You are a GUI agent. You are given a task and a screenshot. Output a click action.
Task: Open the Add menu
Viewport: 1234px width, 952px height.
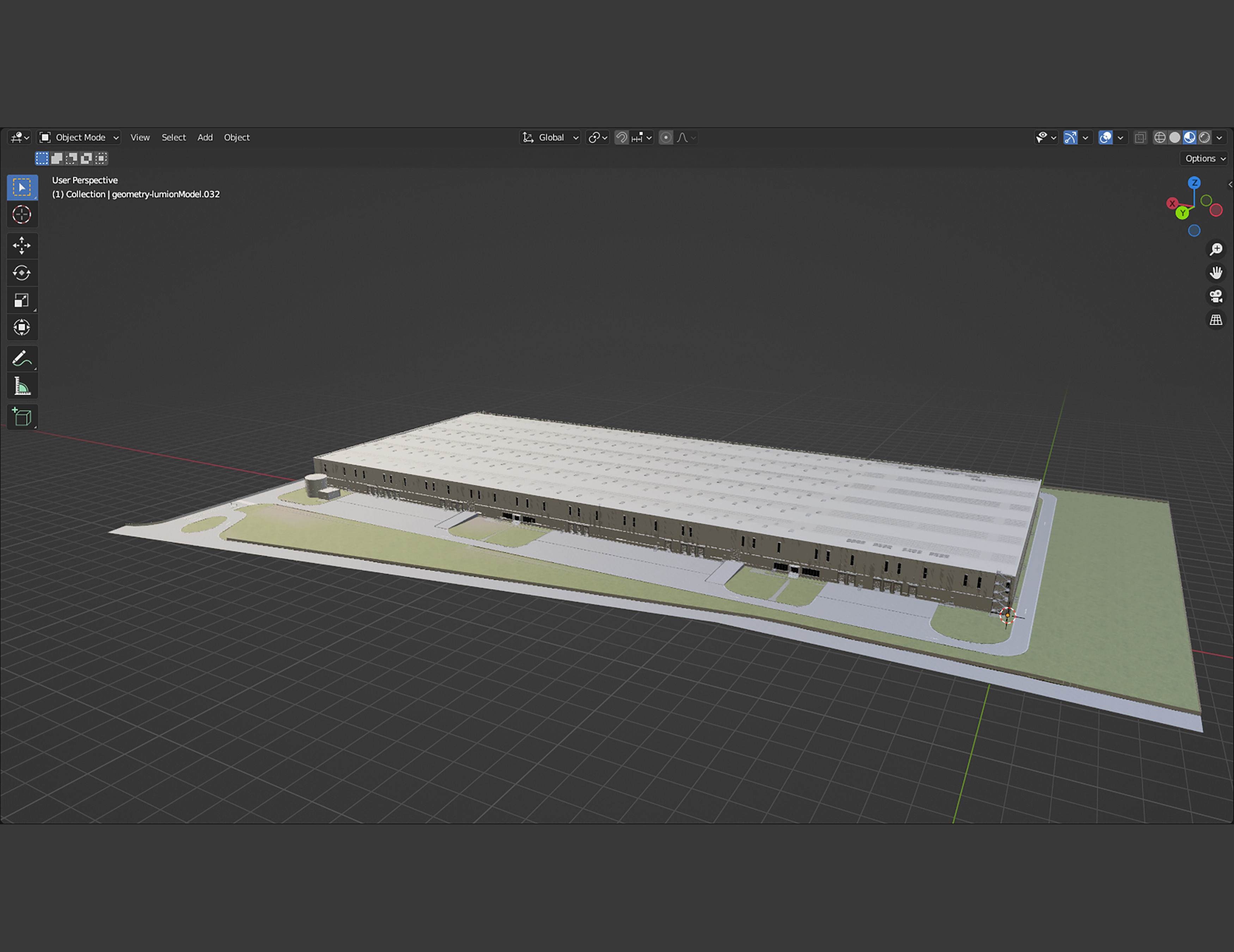point(205,137)
